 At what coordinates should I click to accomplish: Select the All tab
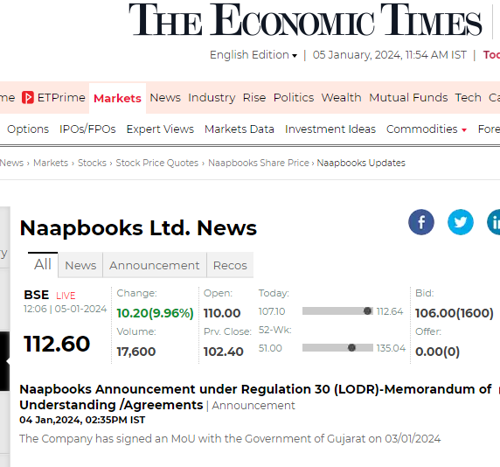(43, 264)
